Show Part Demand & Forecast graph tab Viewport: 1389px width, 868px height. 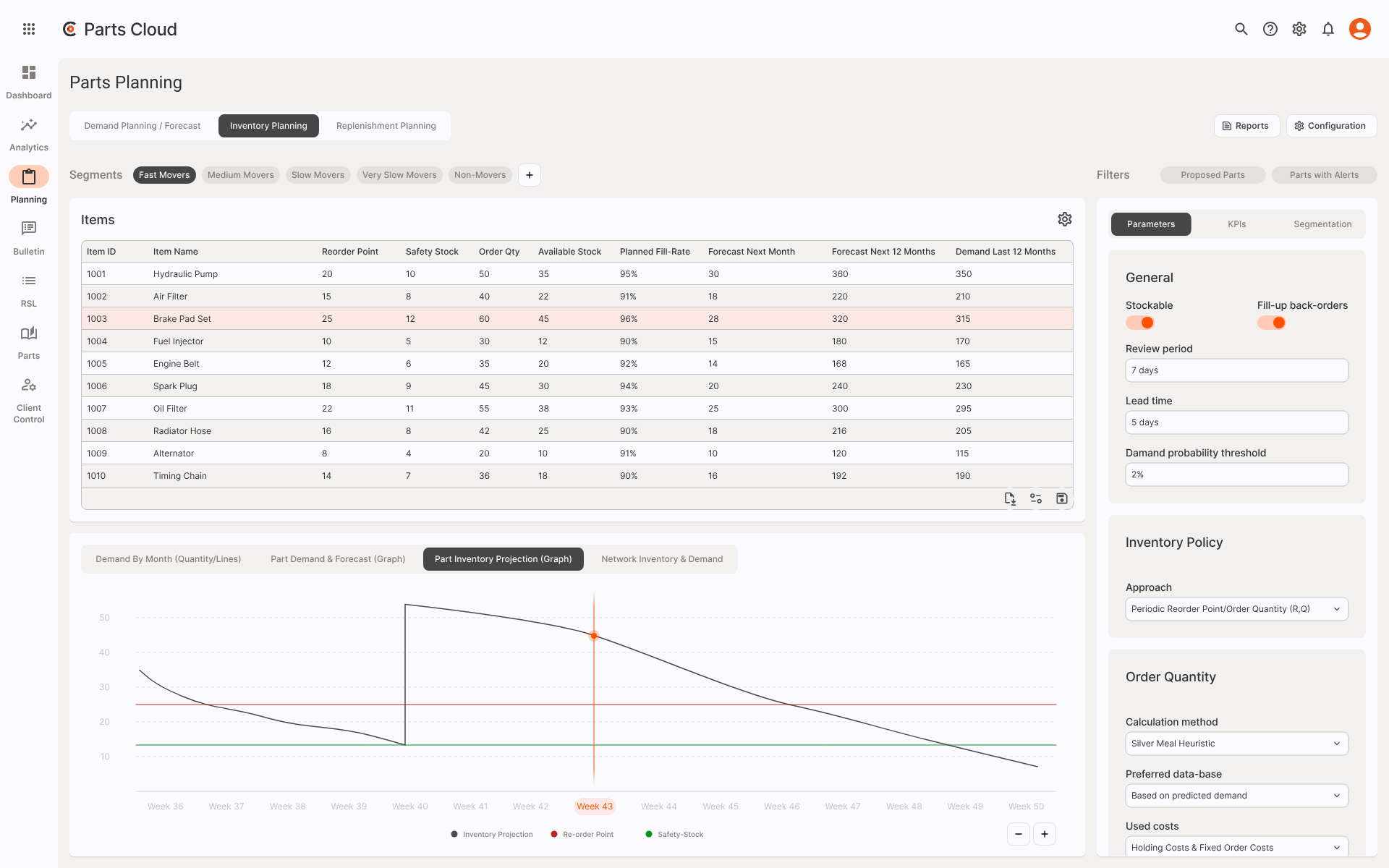click(338, 559)
